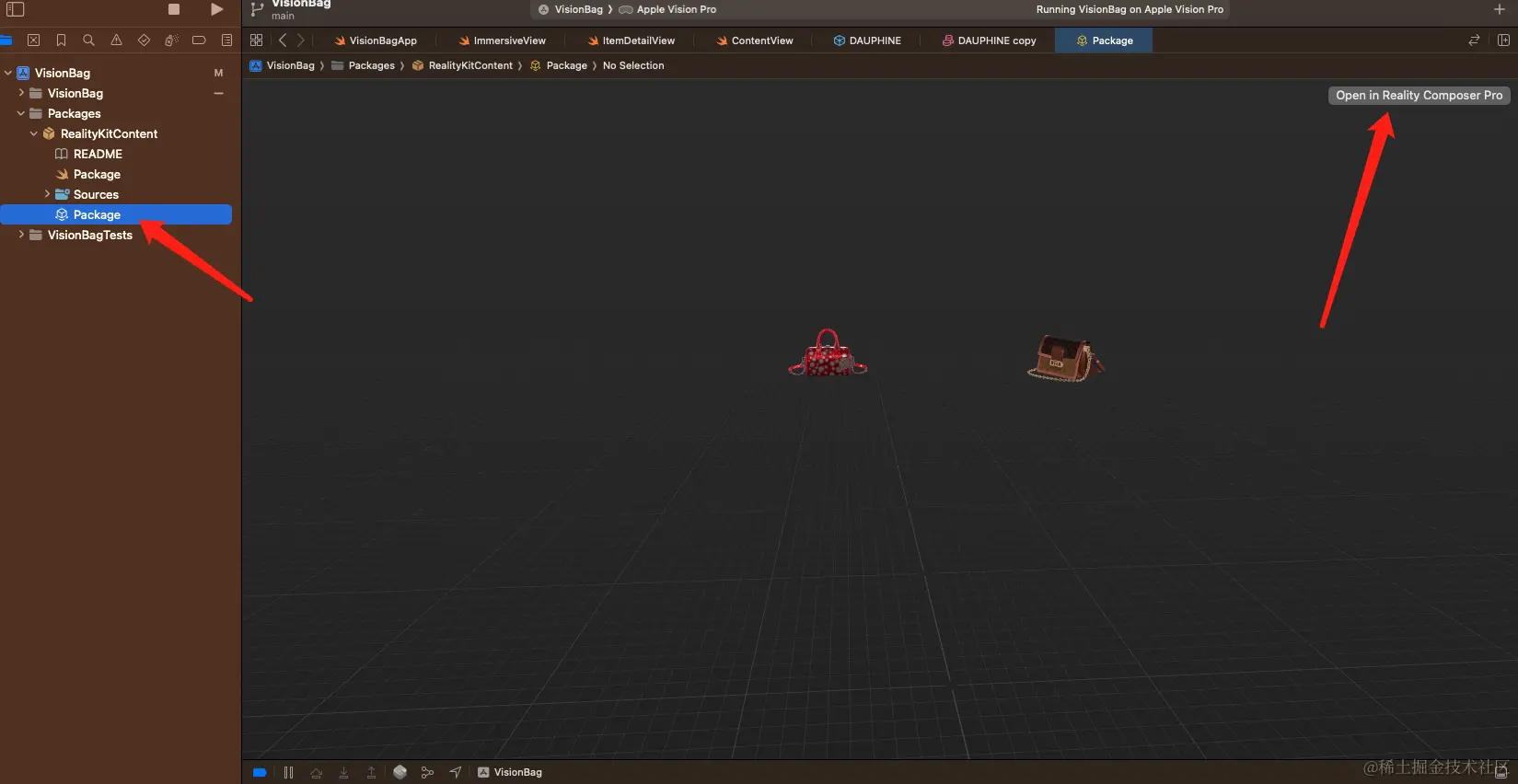The width and height of the screenshot is (1518, 784).
Task: Collapse the Packages folder
Action: click(x=21, y=113)
